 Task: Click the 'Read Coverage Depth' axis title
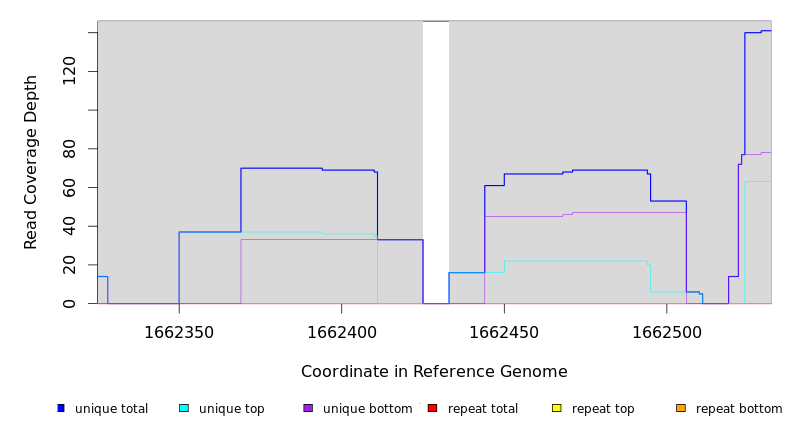[32, 162]
